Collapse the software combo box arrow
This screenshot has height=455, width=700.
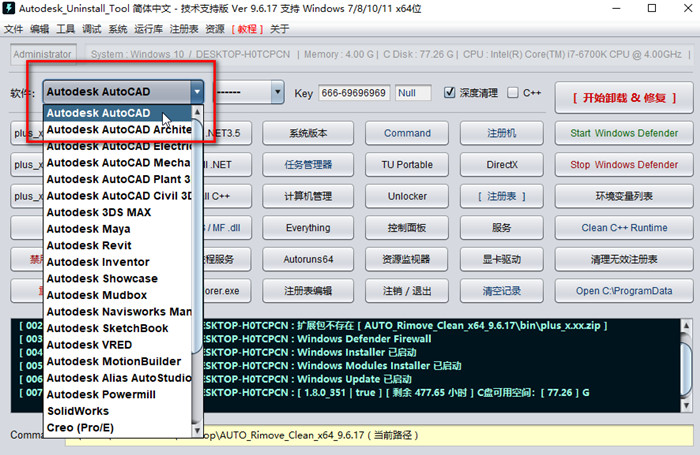pyautogui.click(x=197, y=92)
